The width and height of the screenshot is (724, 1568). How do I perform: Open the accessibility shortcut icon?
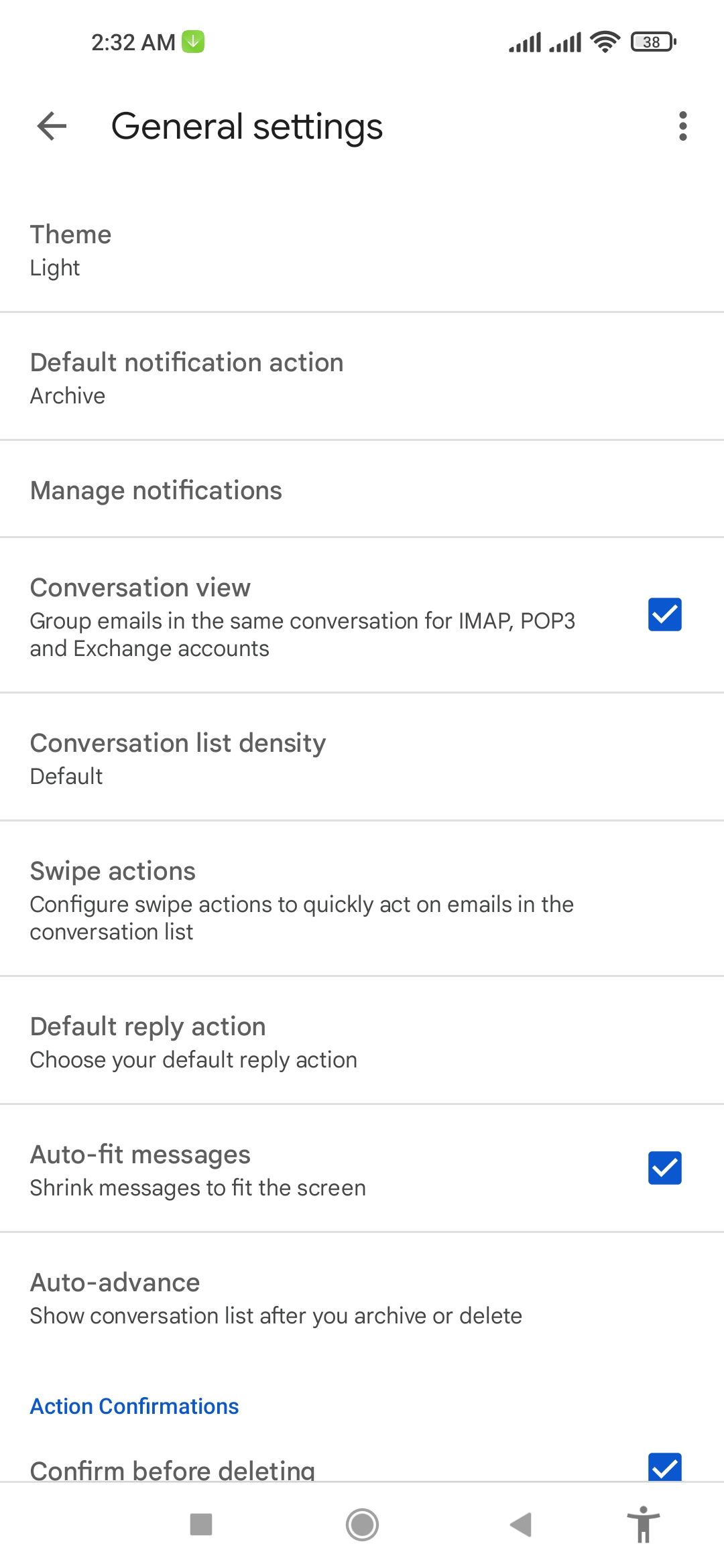tap(644, 1524)
